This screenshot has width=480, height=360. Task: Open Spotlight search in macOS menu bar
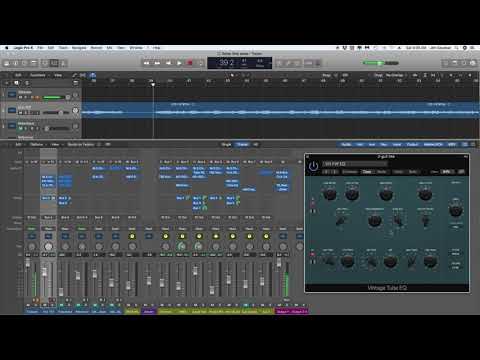click(456, 48)
